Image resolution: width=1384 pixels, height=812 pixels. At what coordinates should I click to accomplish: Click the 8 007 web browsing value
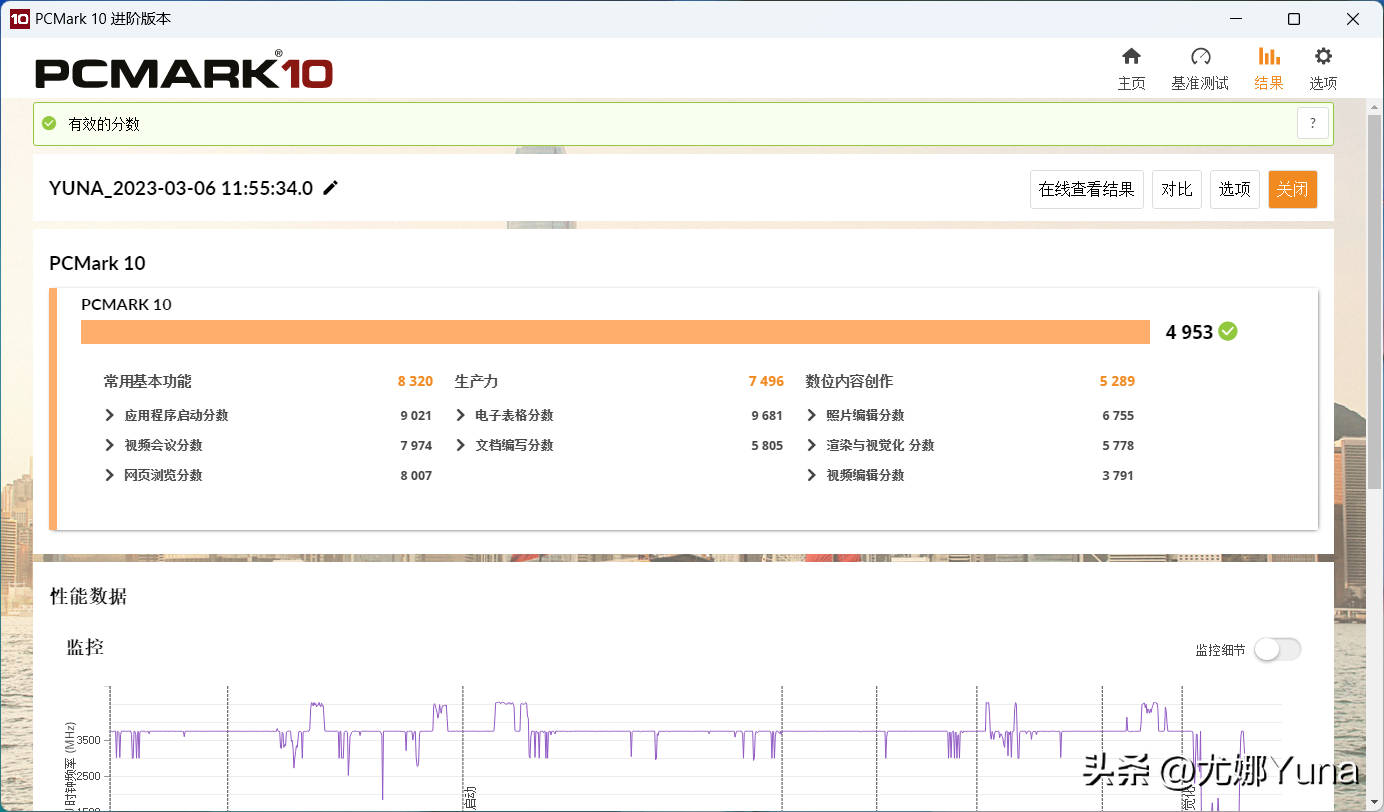pyautogui.click(x=416, y=475)
